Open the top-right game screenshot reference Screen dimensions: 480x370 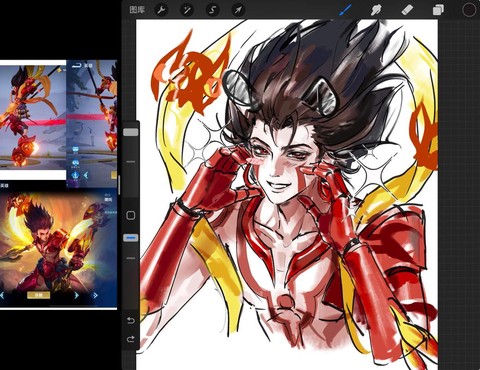click(92, 123)
